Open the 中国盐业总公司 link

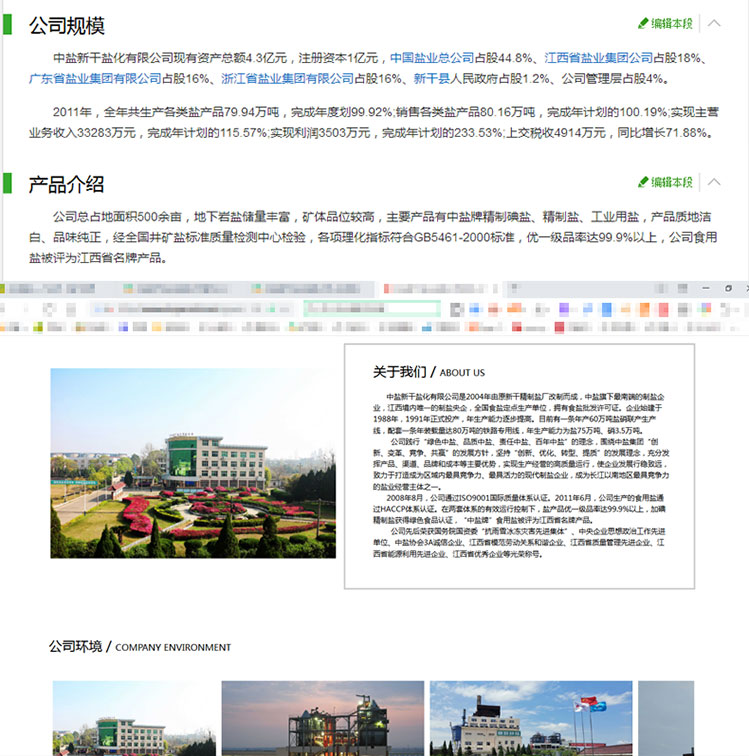click(432, 58)
